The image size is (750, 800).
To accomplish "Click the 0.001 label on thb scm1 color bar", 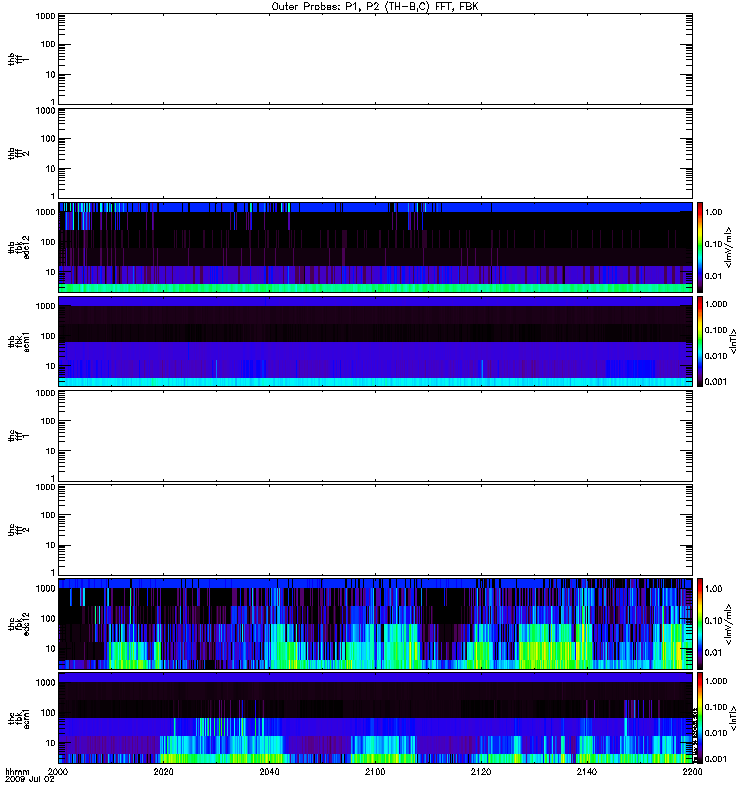I will pos(716,382).
